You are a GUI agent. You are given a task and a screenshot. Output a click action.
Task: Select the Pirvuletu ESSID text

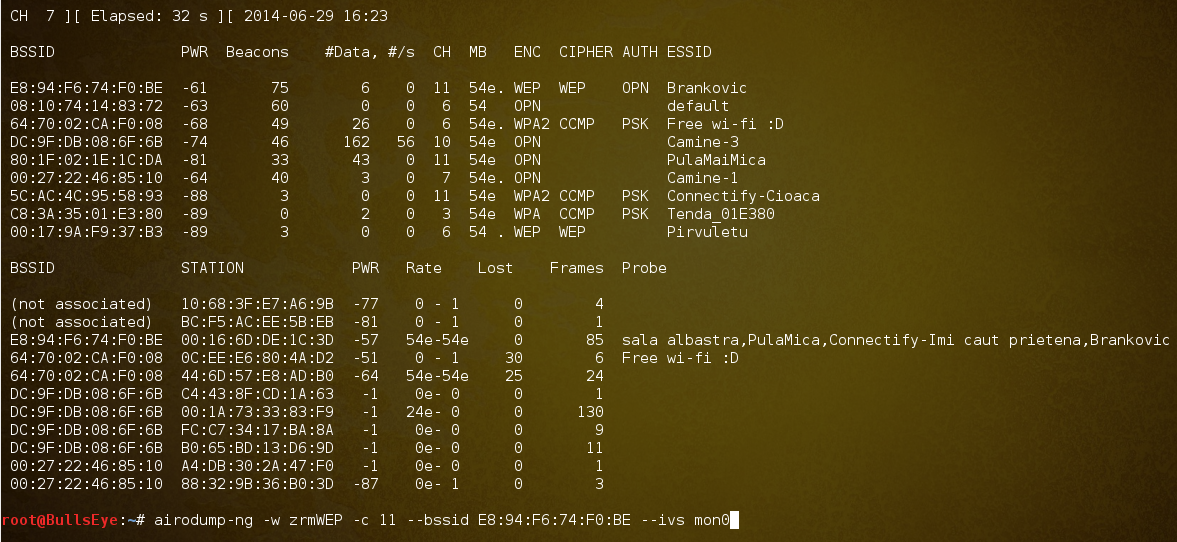point(706,232)
